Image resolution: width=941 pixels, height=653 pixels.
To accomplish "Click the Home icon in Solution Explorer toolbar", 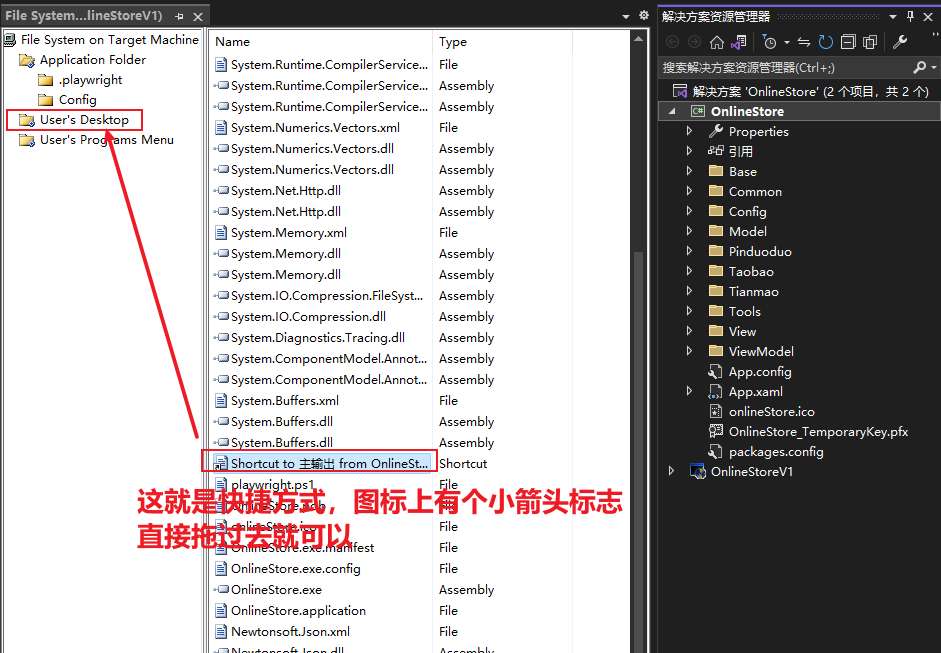I will click(718, 42).
